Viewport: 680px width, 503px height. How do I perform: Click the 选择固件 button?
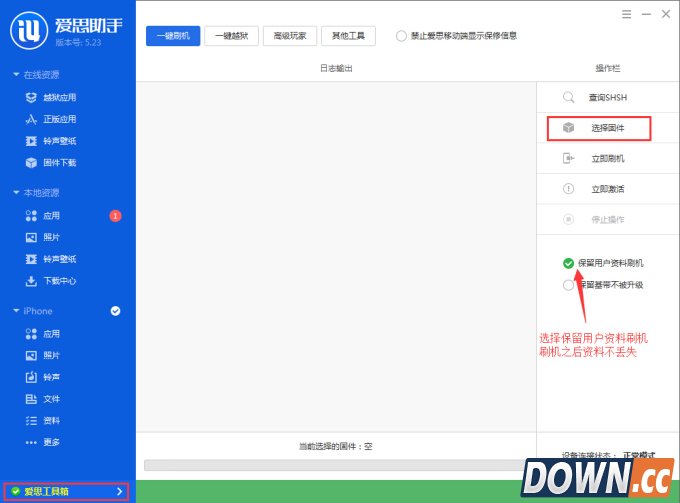[x=598, y=128]
